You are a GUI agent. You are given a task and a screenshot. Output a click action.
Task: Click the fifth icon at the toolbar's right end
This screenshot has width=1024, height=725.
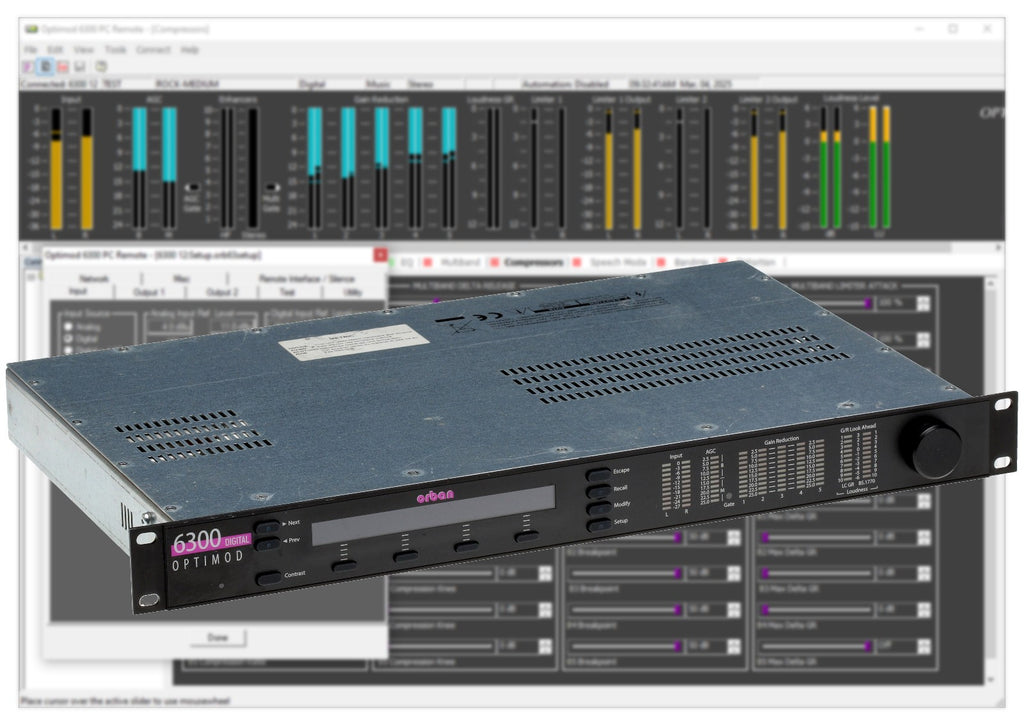tap(101, 66)
